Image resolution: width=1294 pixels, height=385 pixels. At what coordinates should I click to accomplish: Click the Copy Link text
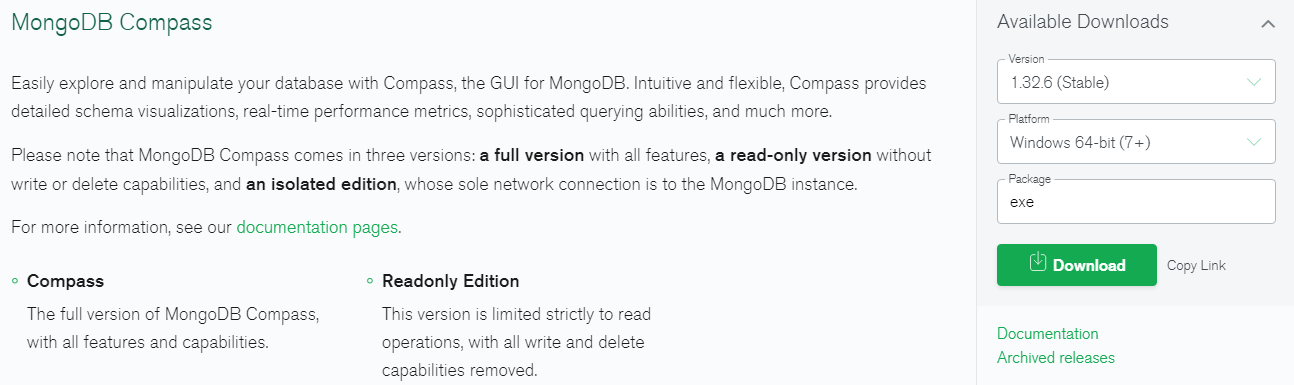click(1196, 265)
